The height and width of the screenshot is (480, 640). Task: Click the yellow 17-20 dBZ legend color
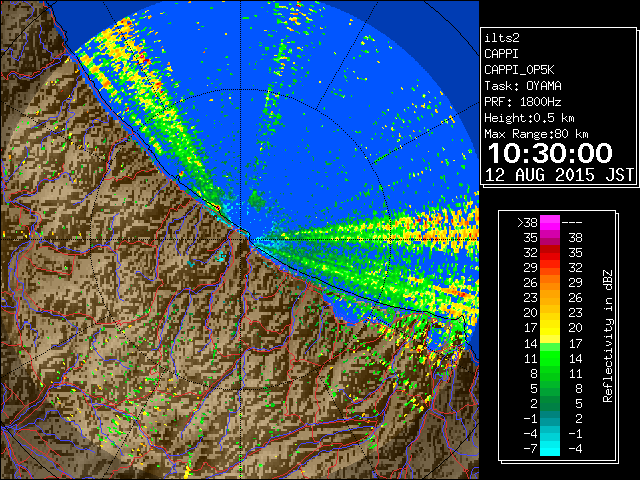tap(550, 328)
